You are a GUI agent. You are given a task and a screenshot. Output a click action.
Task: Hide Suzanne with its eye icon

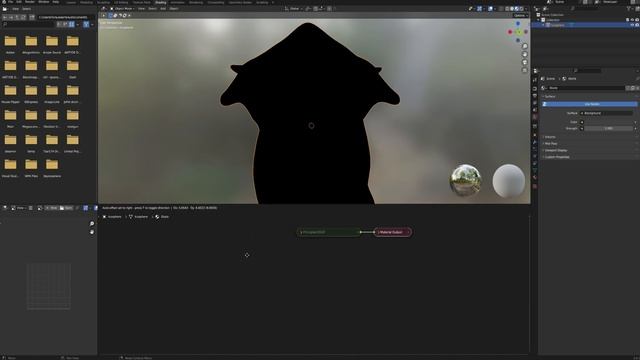click(632, 25)
